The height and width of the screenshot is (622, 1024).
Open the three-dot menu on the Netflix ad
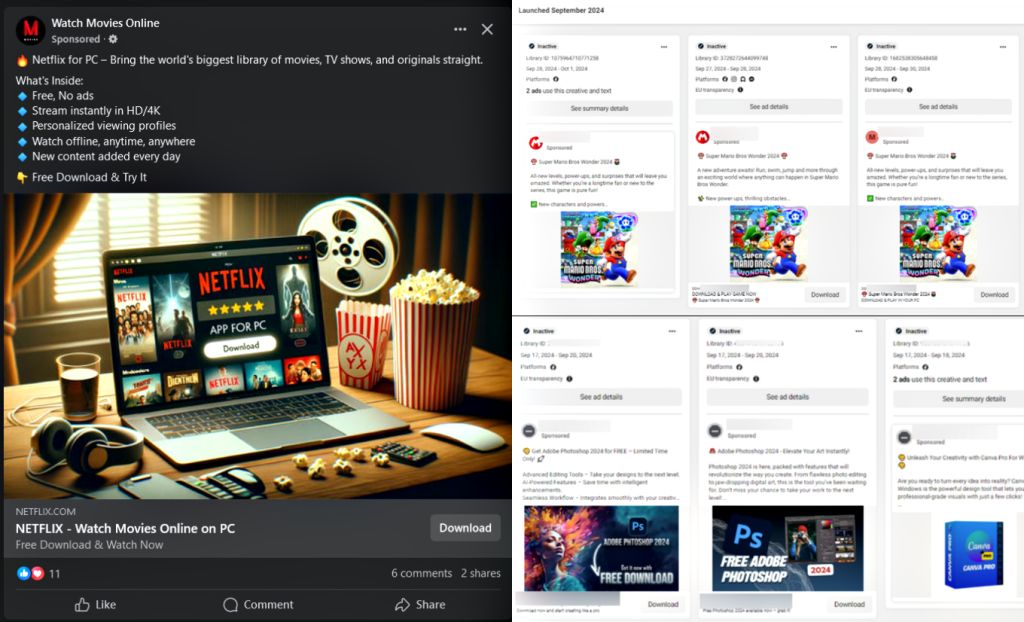460,29
